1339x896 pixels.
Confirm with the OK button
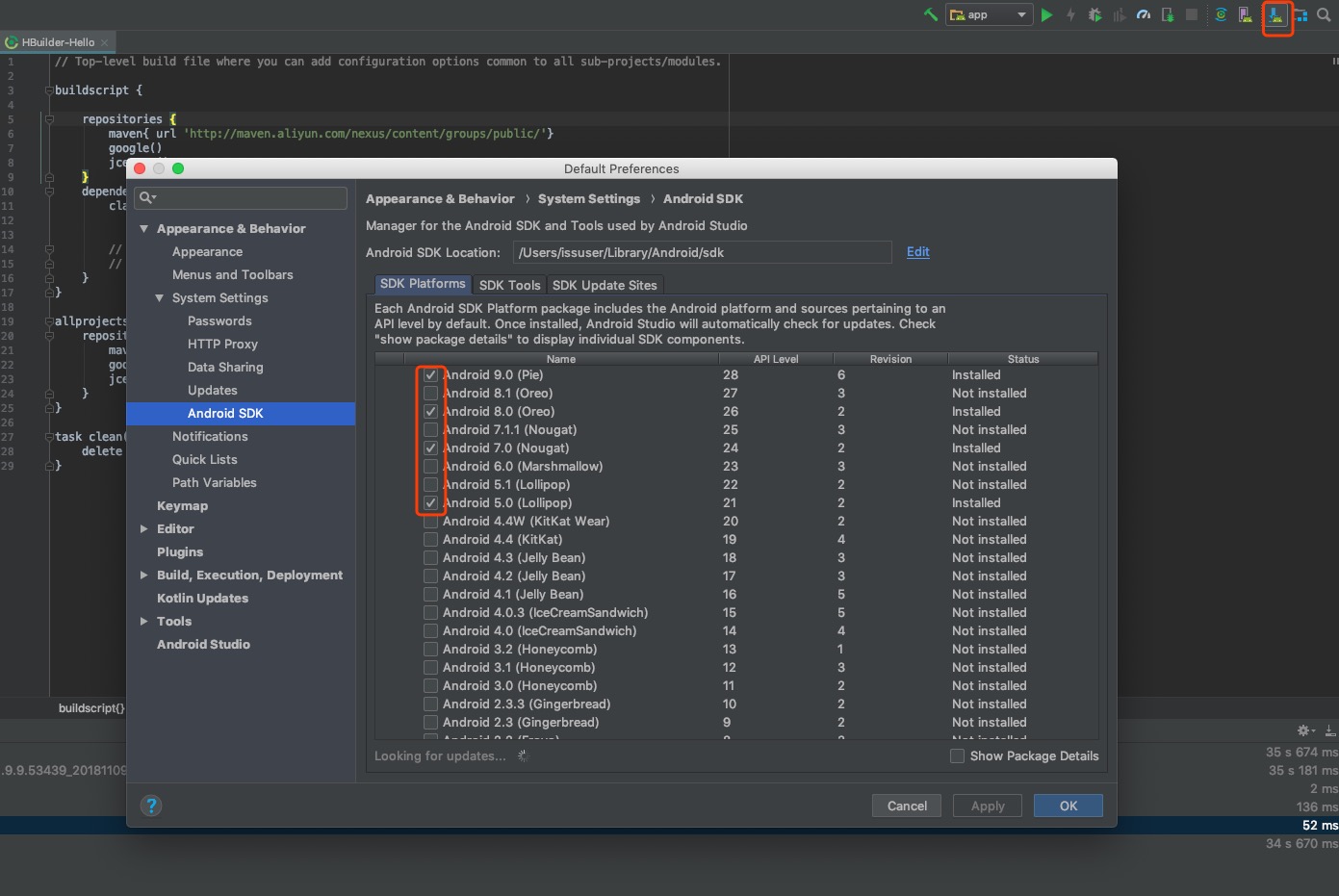(1069, 806)
